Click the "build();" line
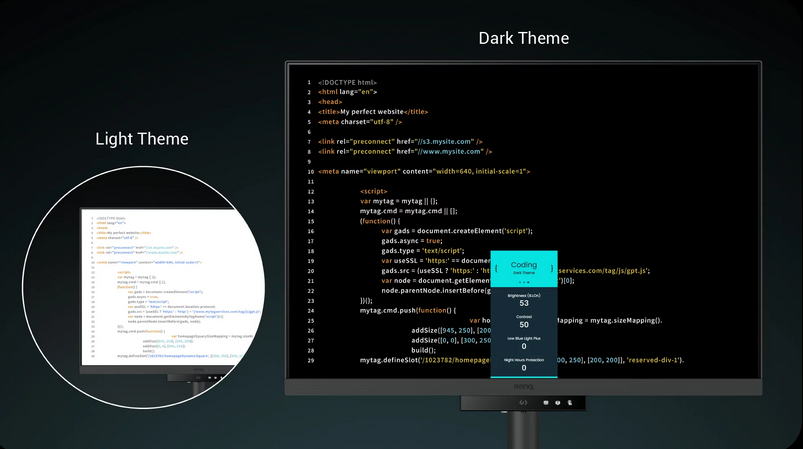This screenshot has width=803, height=449. (424, 350)
